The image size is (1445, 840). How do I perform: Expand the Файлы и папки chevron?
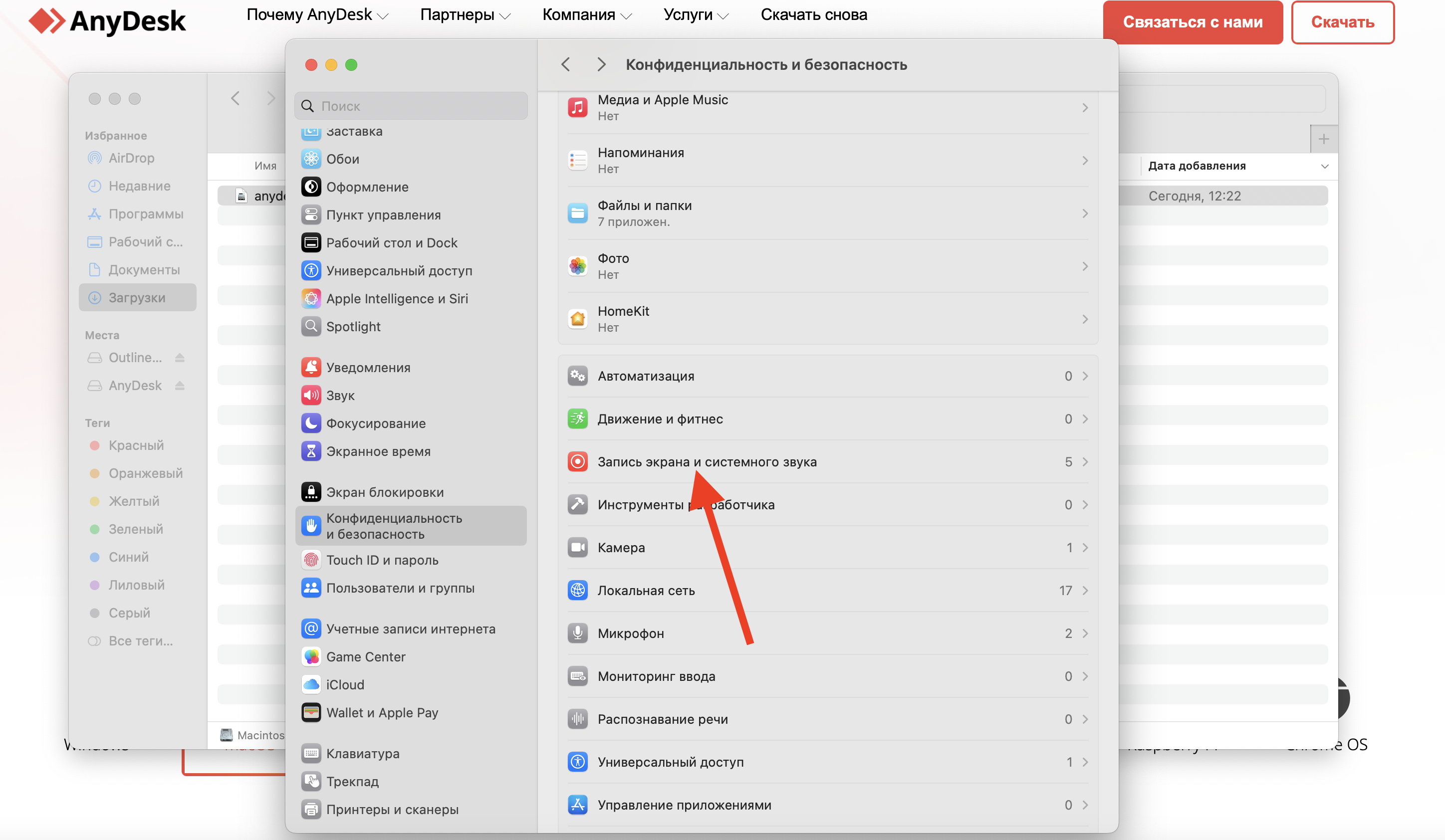[1085, 213]
